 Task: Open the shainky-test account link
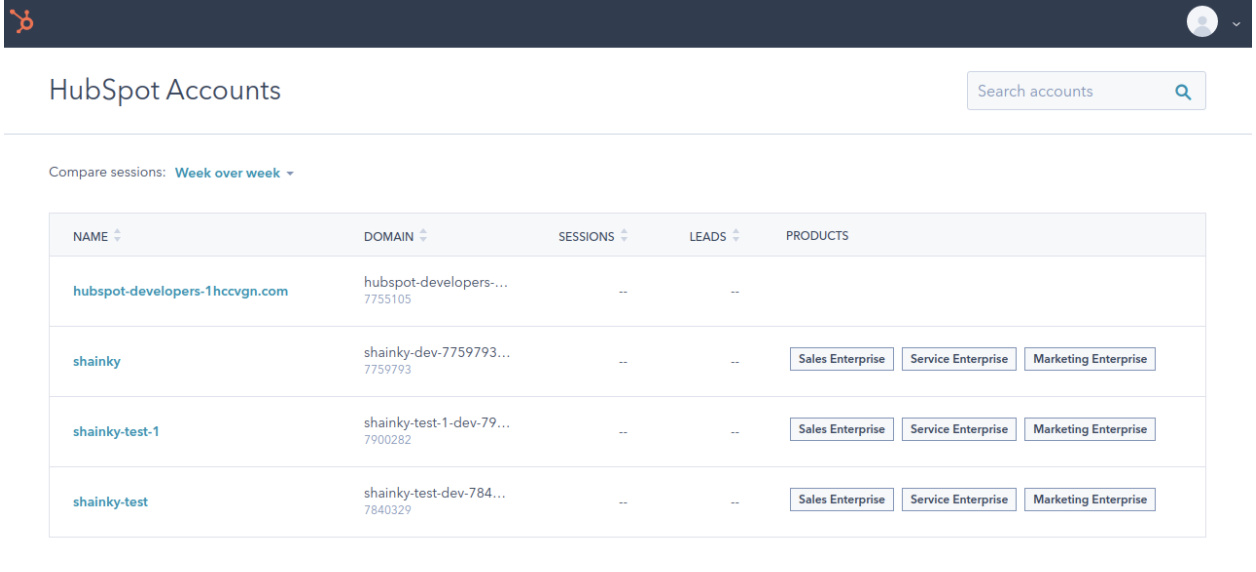[x=110, y=502]
